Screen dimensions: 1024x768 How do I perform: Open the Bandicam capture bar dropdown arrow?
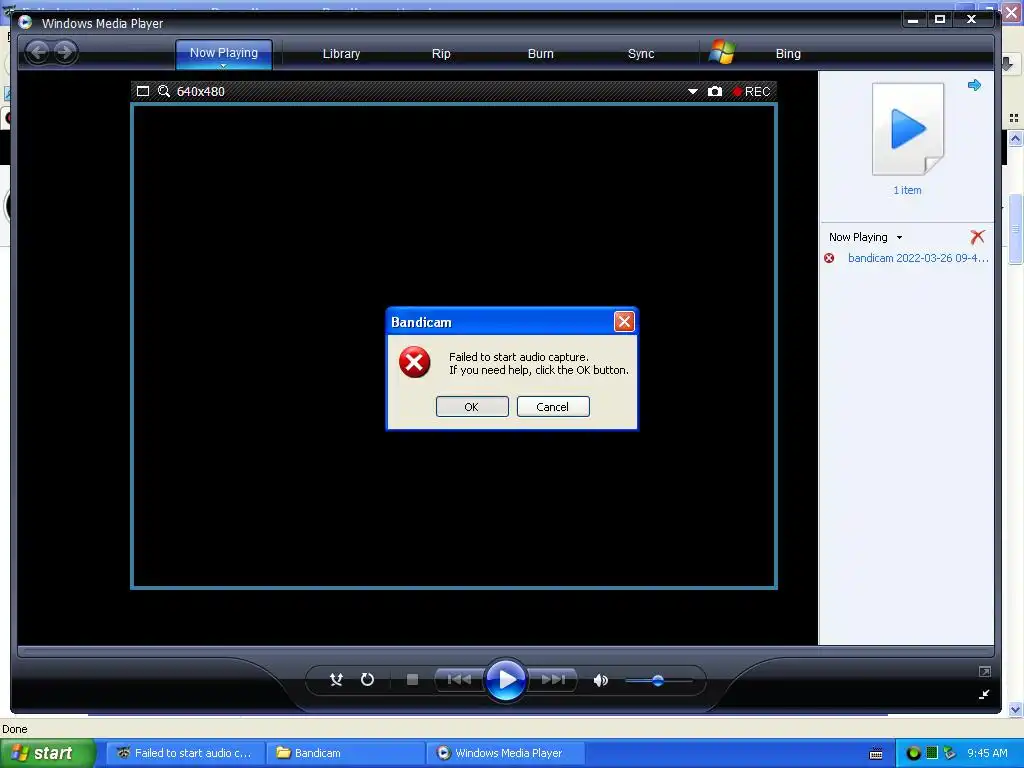[x=692, y=91]
